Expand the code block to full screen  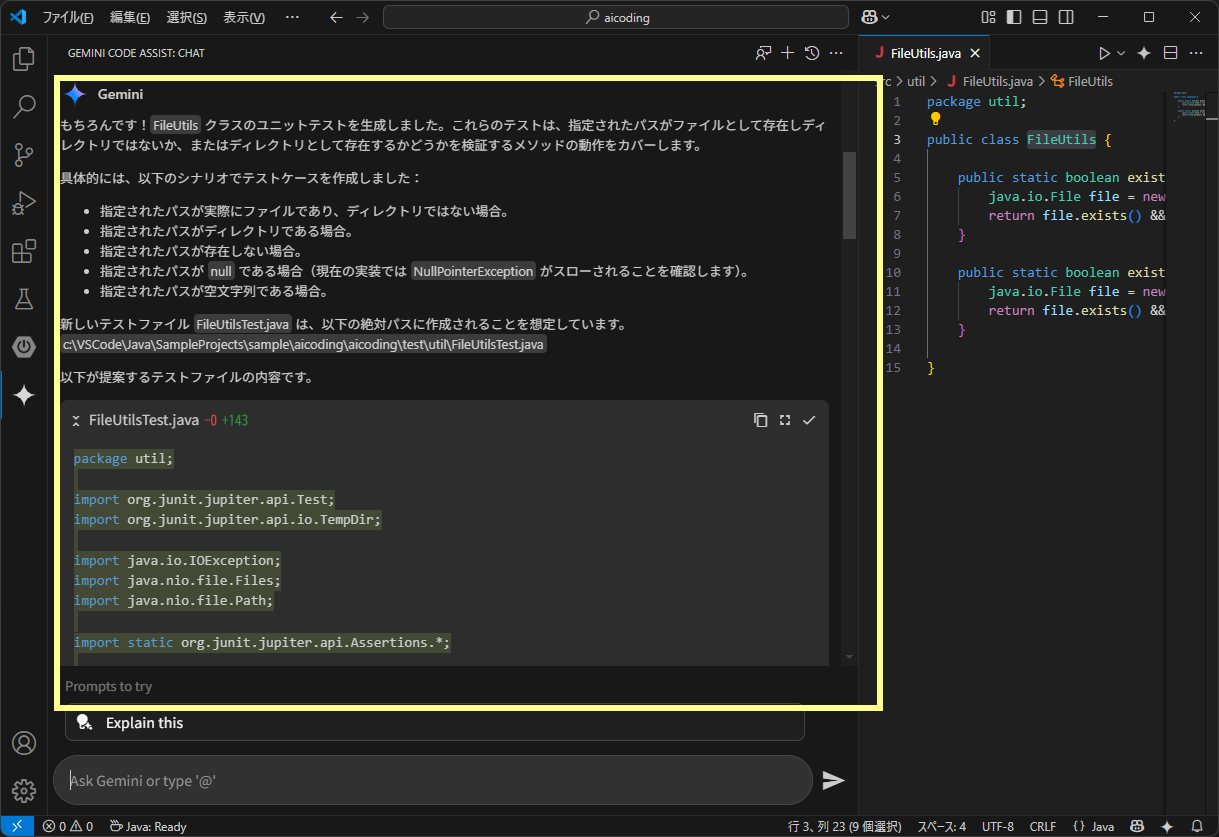[x=785, y=420]
